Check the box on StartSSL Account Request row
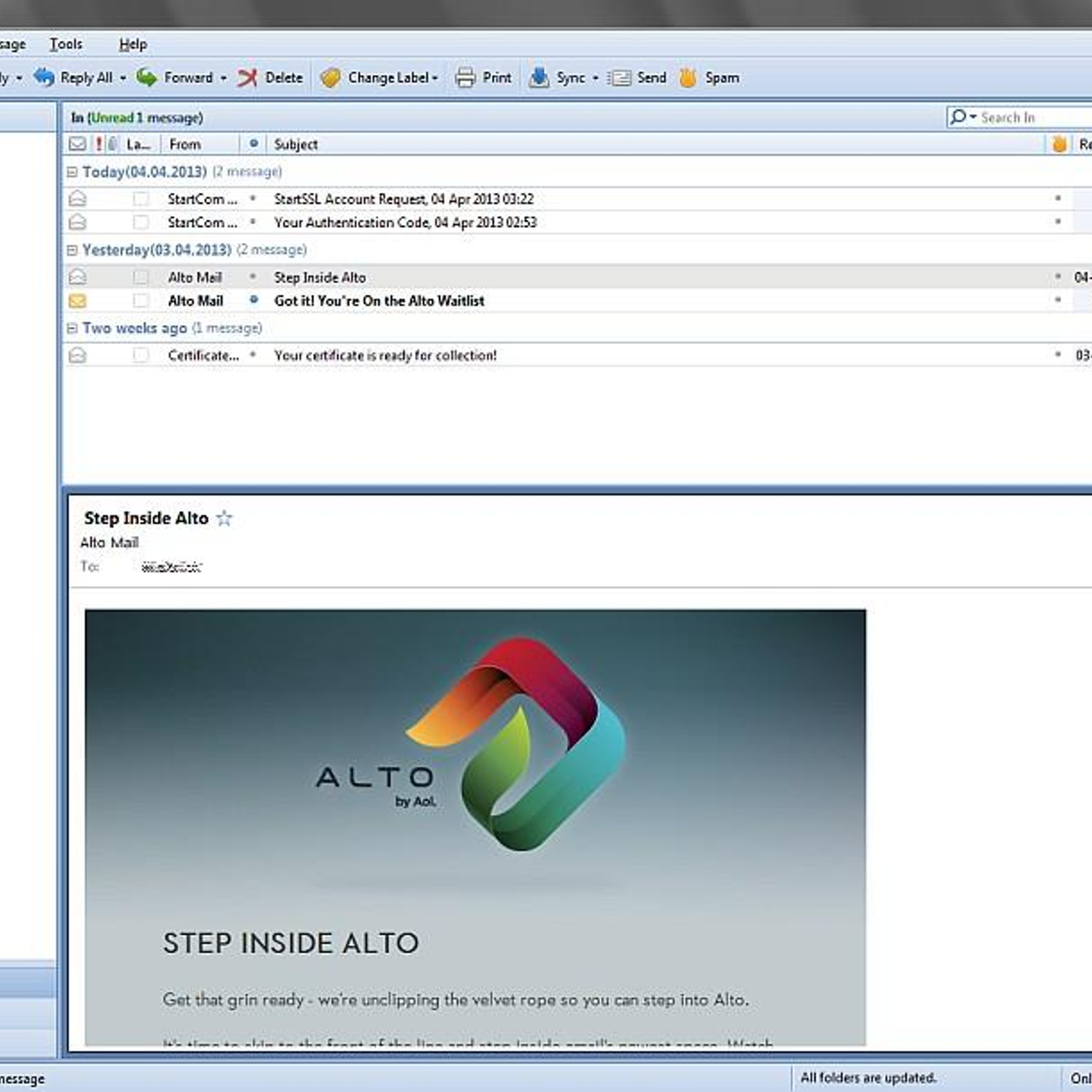 (x=141, y=199)
